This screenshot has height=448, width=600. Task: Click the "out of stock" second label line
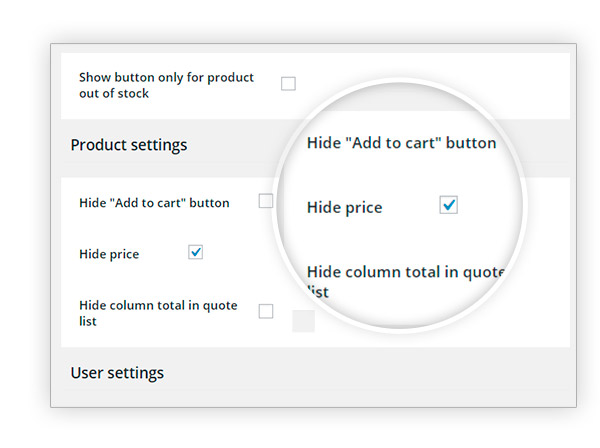pos(114,93)
